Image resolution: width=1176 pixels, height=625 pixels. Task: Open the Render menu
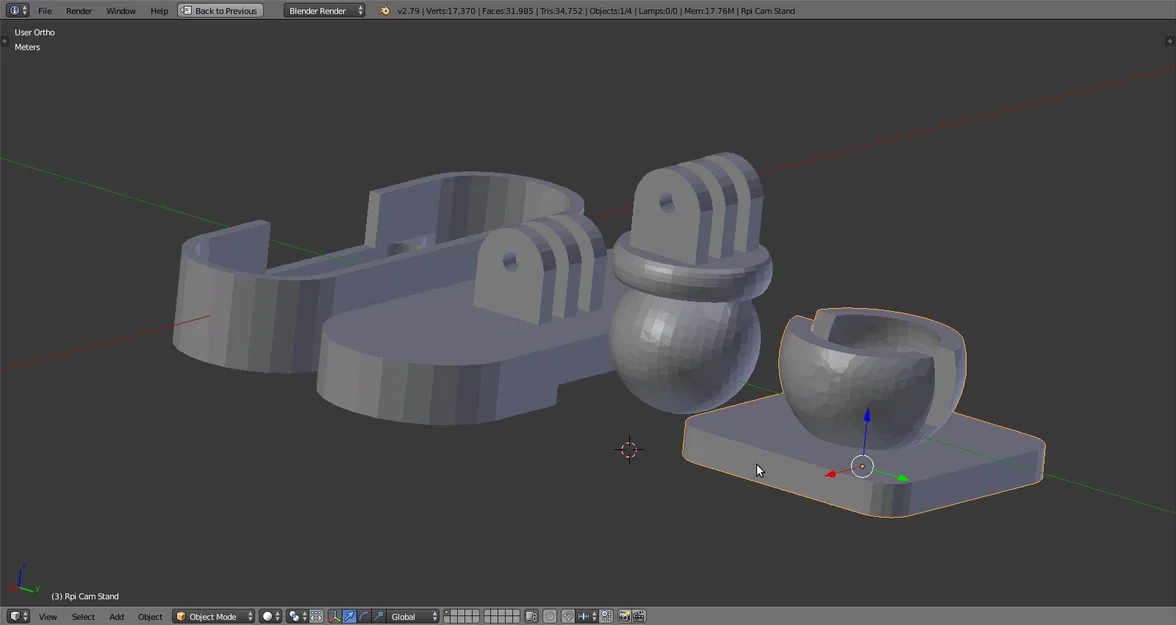tap(79, 11)
